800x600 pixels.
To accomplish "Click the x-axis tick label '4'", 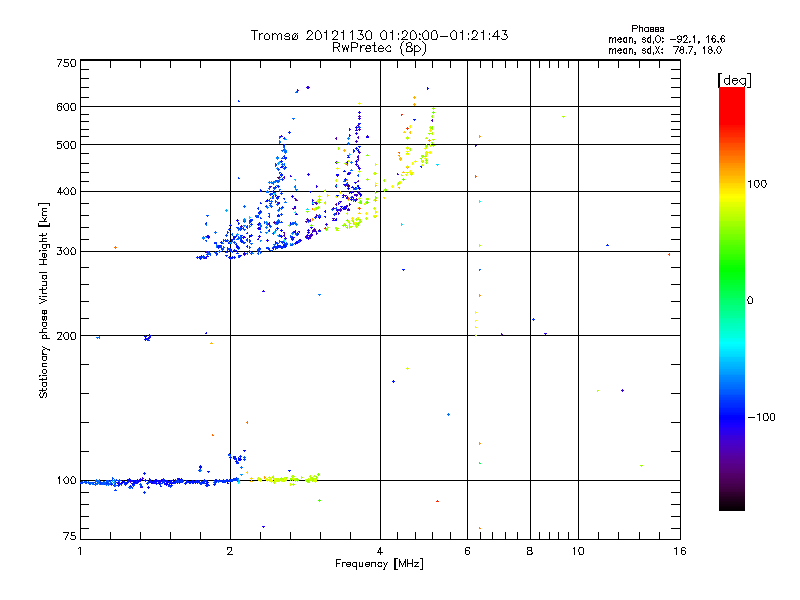I will tap(380, 551).
